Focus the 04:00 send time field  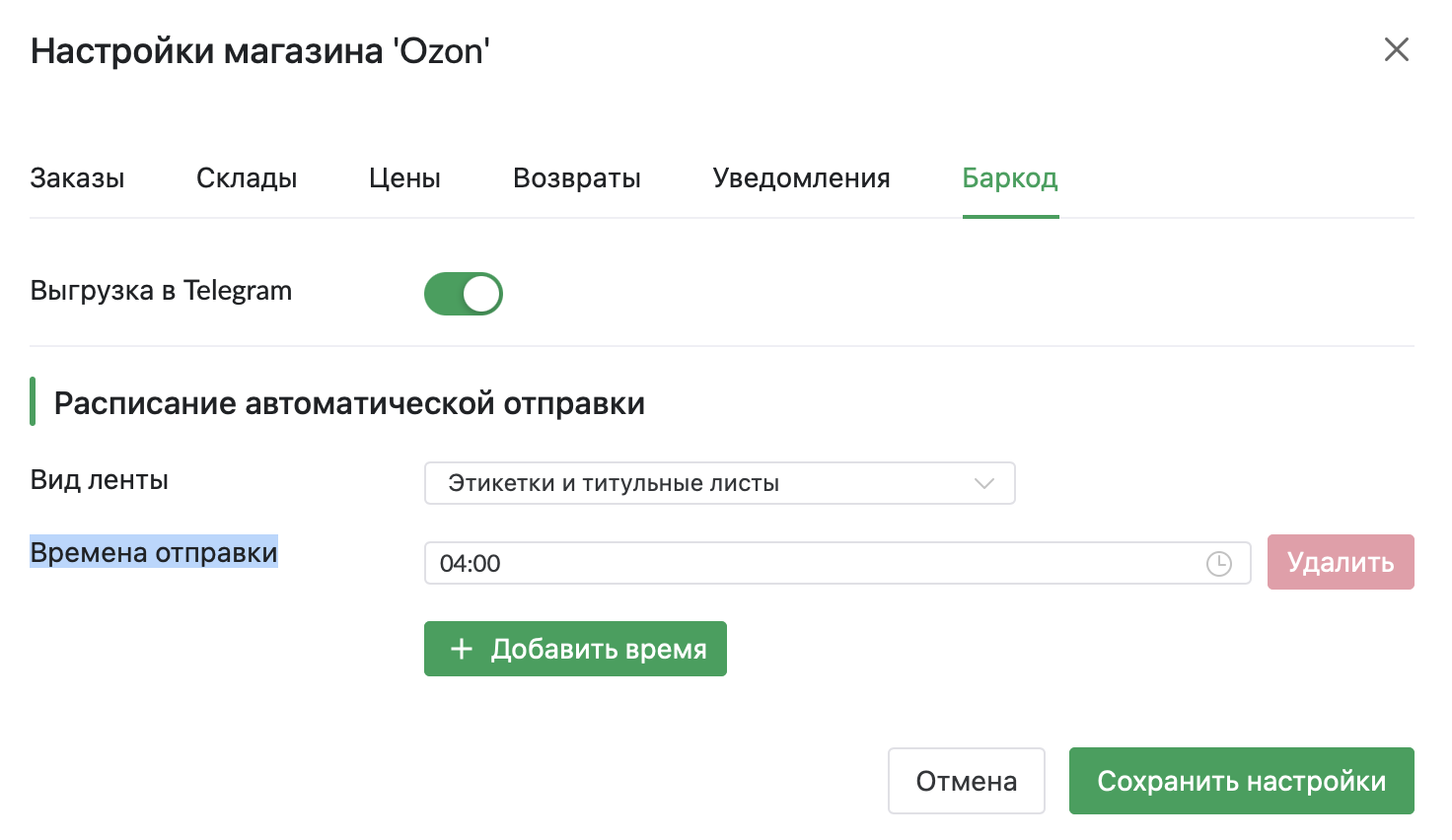809,563
